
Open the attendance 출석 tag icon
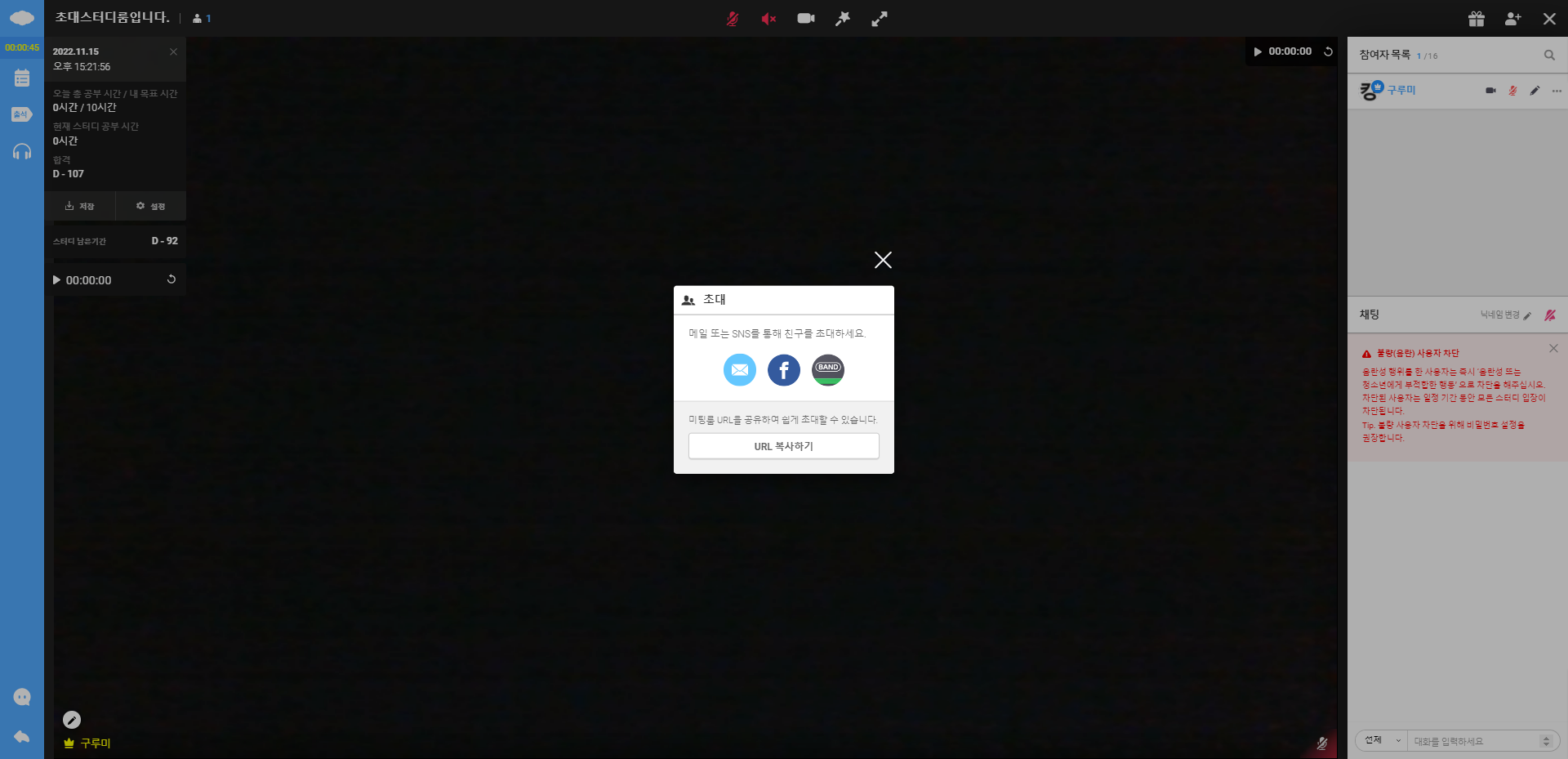[x=22, y=114]
